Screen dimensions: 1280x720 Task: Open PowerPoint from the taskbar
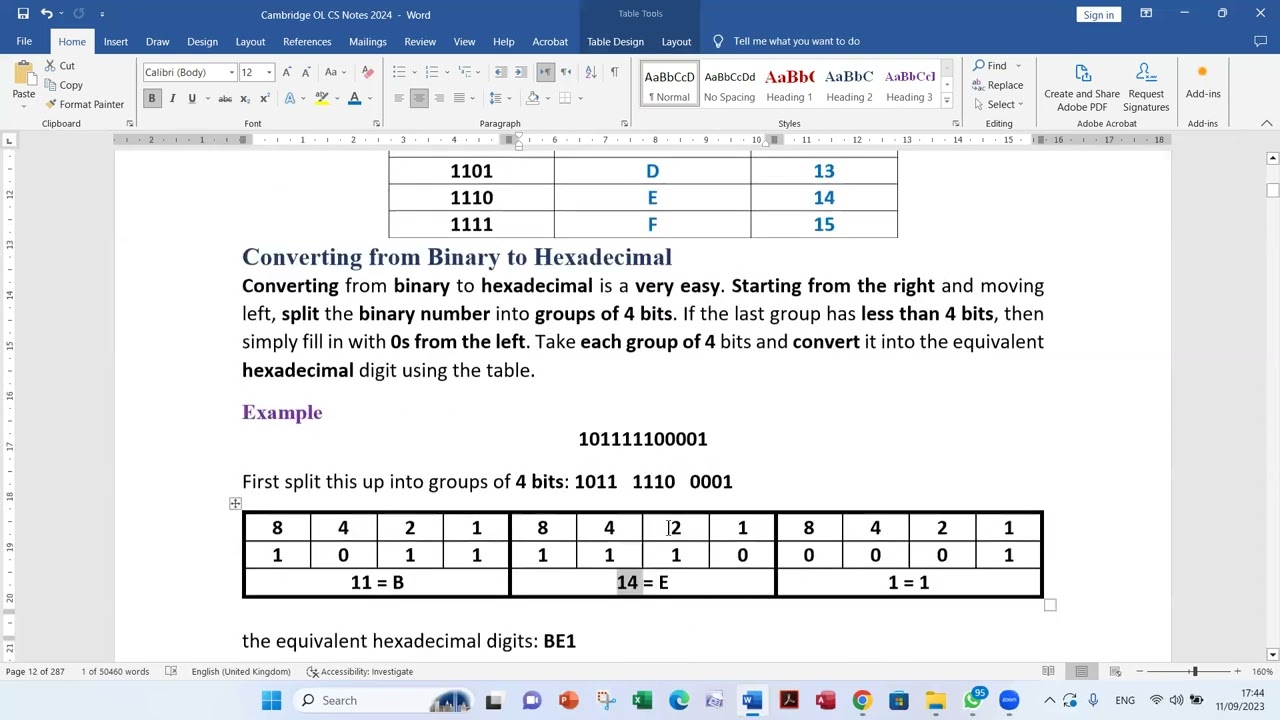point(568,700)
